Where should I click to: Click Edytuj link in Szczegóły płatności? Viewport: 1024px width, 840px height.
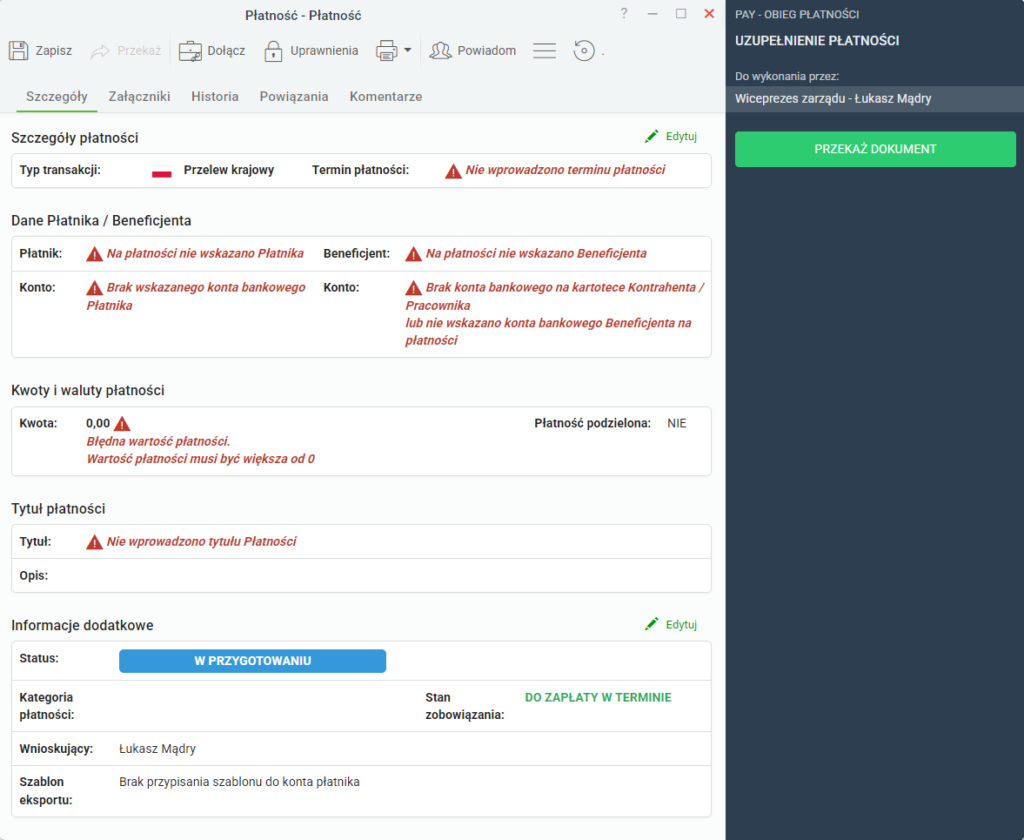[x=681, y=136]
